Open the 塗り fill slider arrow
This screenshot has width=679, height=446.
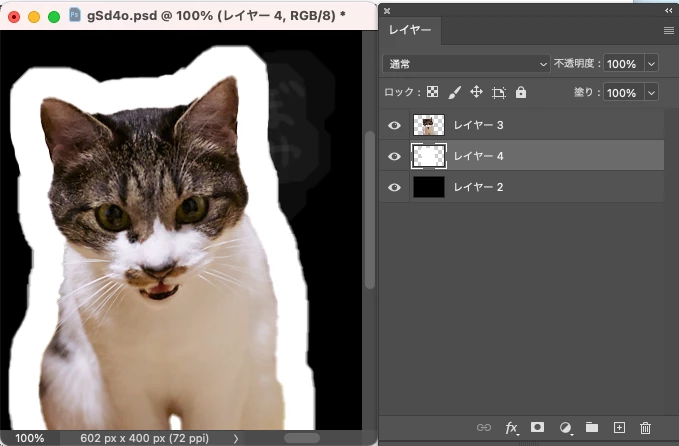click(651, 92)
